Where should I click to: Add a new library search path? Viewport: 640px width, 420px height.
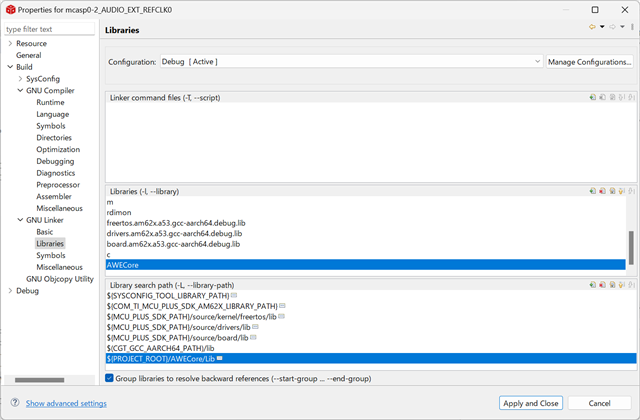(592, 284)
